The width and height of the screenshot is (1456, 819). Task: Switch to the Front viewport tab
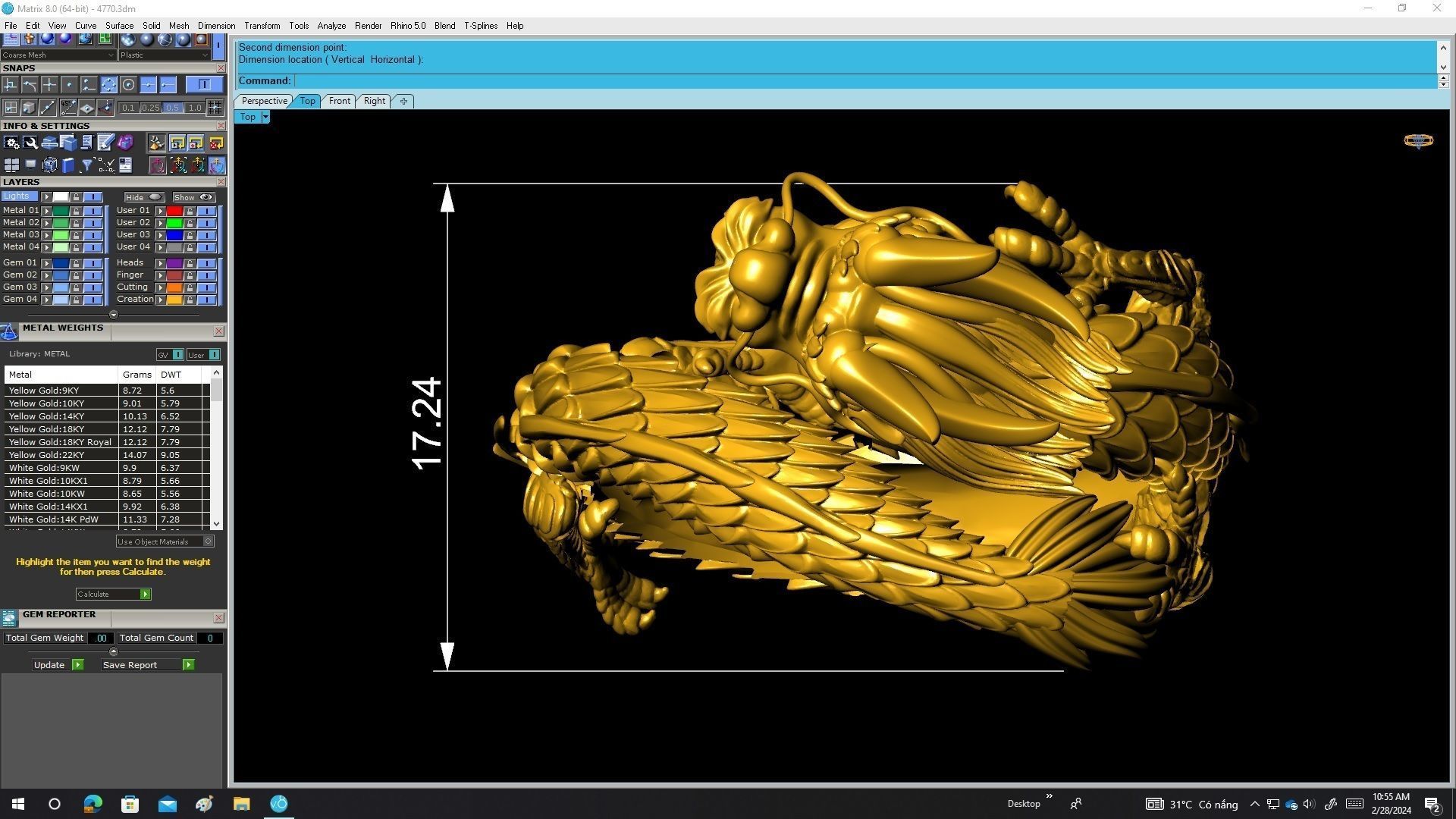click(339, 101)
